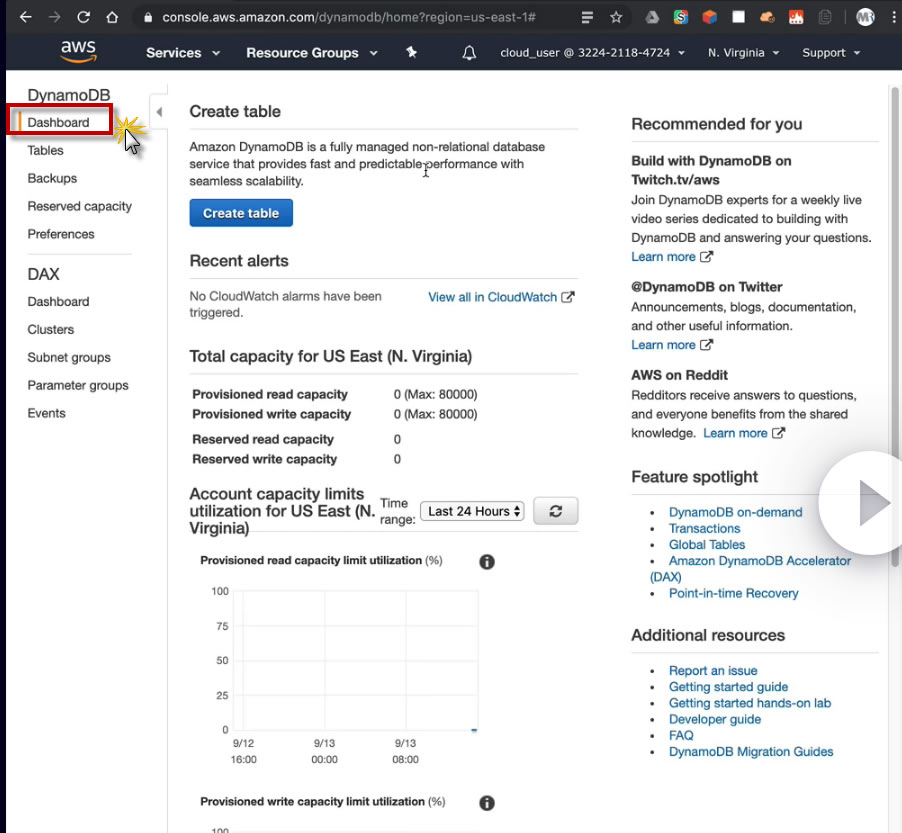This screenshot has height=833, width=902.
Task: Open Transactions feature link
Action: coord(704,528)
